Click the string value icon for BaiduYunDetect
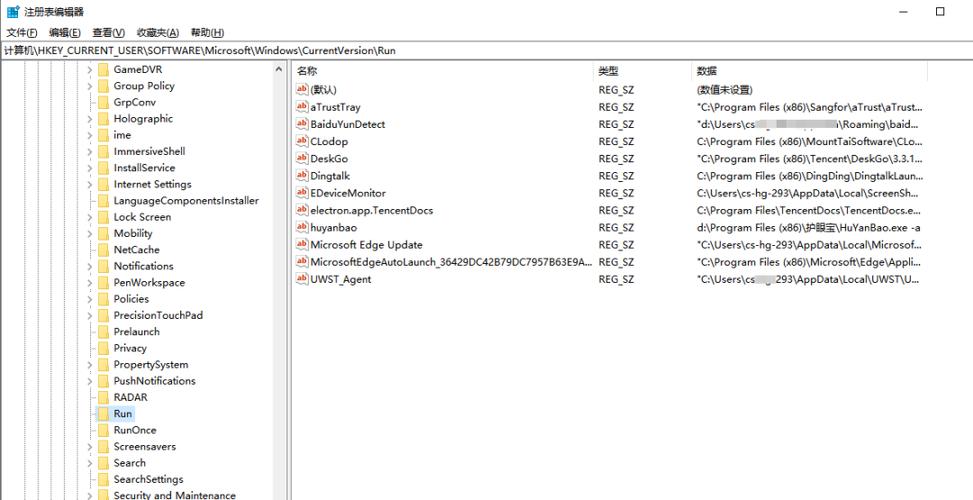Image resolution: width=973 pixels, height=500 pixels. (302, 124)
